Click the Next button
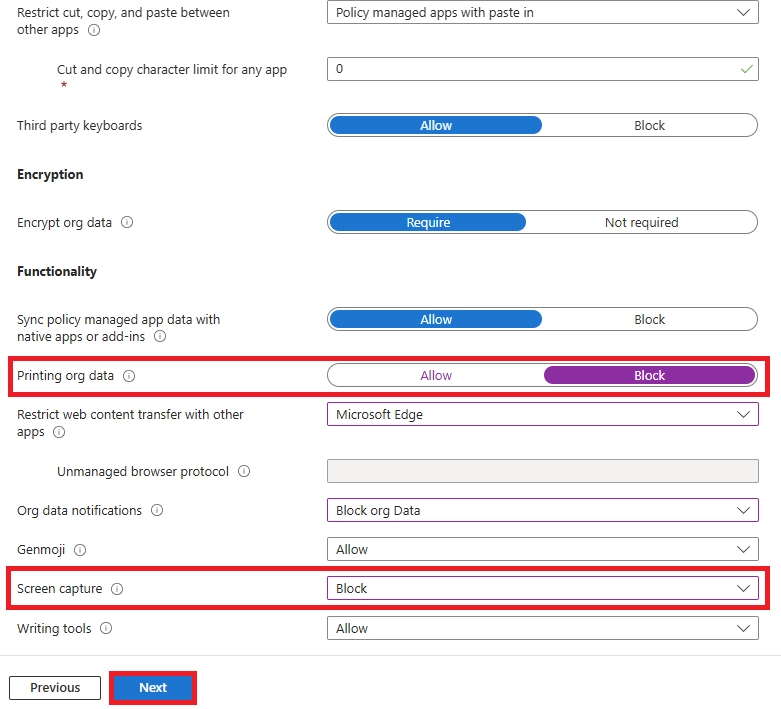Screen dimensions: 781x709 [x=153, y=688]
